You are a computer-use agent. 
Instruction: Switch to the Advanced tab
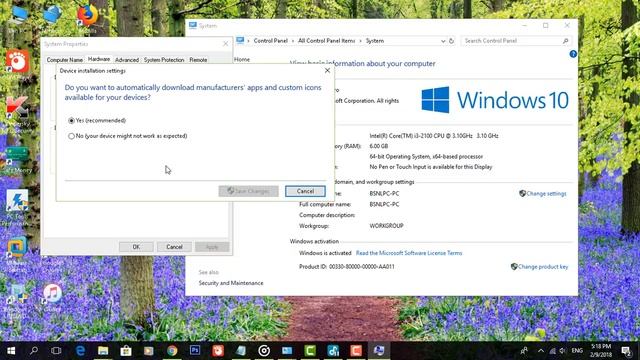click(x=127, y=60)
